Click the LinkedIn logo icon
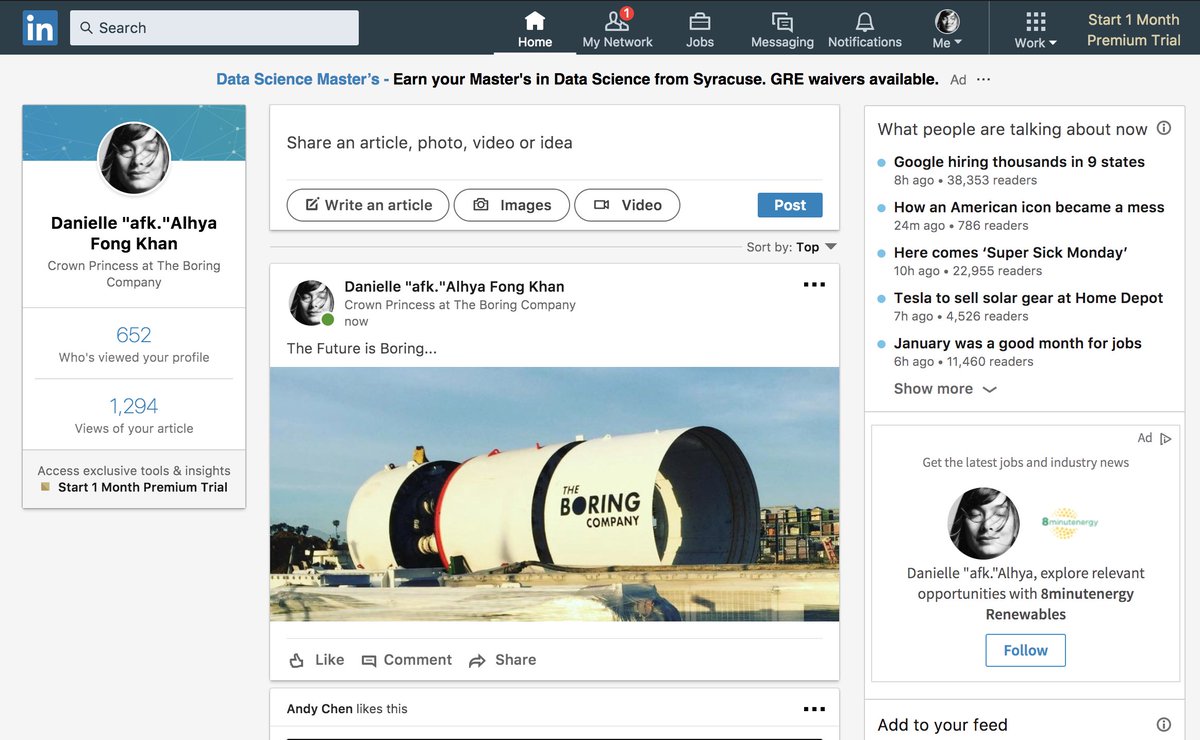This screenshot has height=740, width=1200. 40,28
